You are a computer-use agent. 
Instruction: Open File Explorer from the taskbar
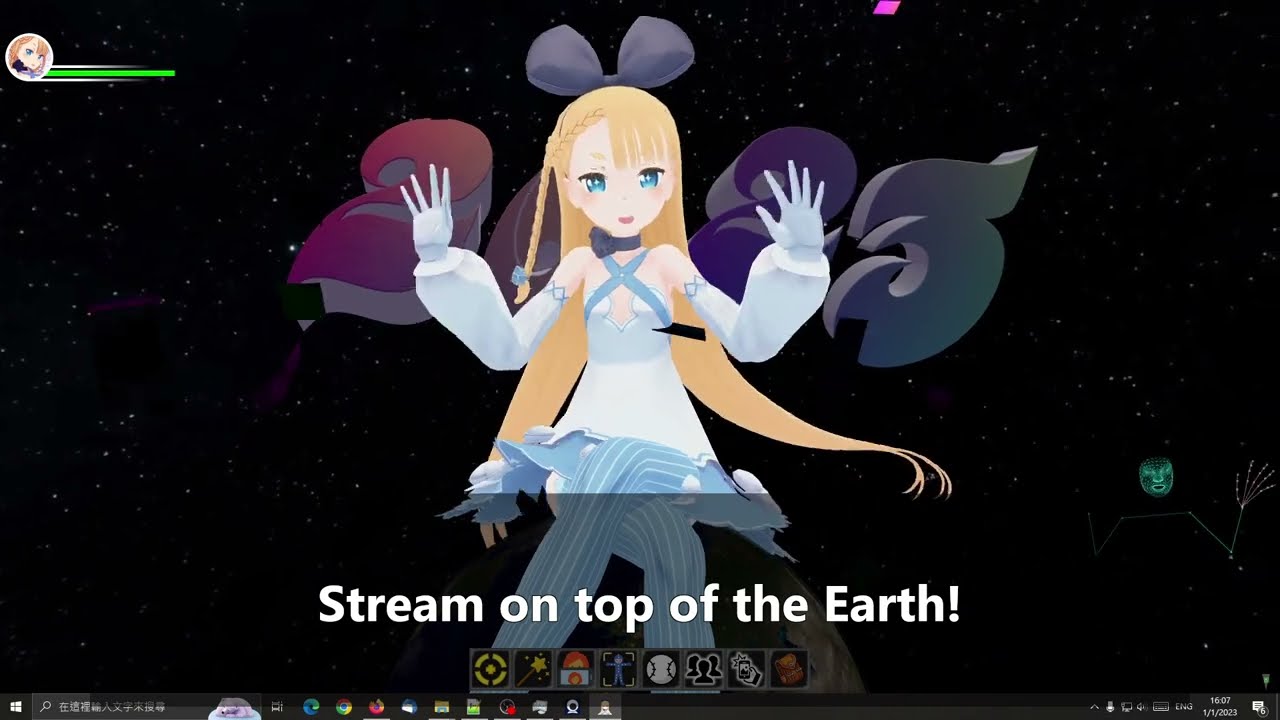pyautogui.click(x=441, y=707)
